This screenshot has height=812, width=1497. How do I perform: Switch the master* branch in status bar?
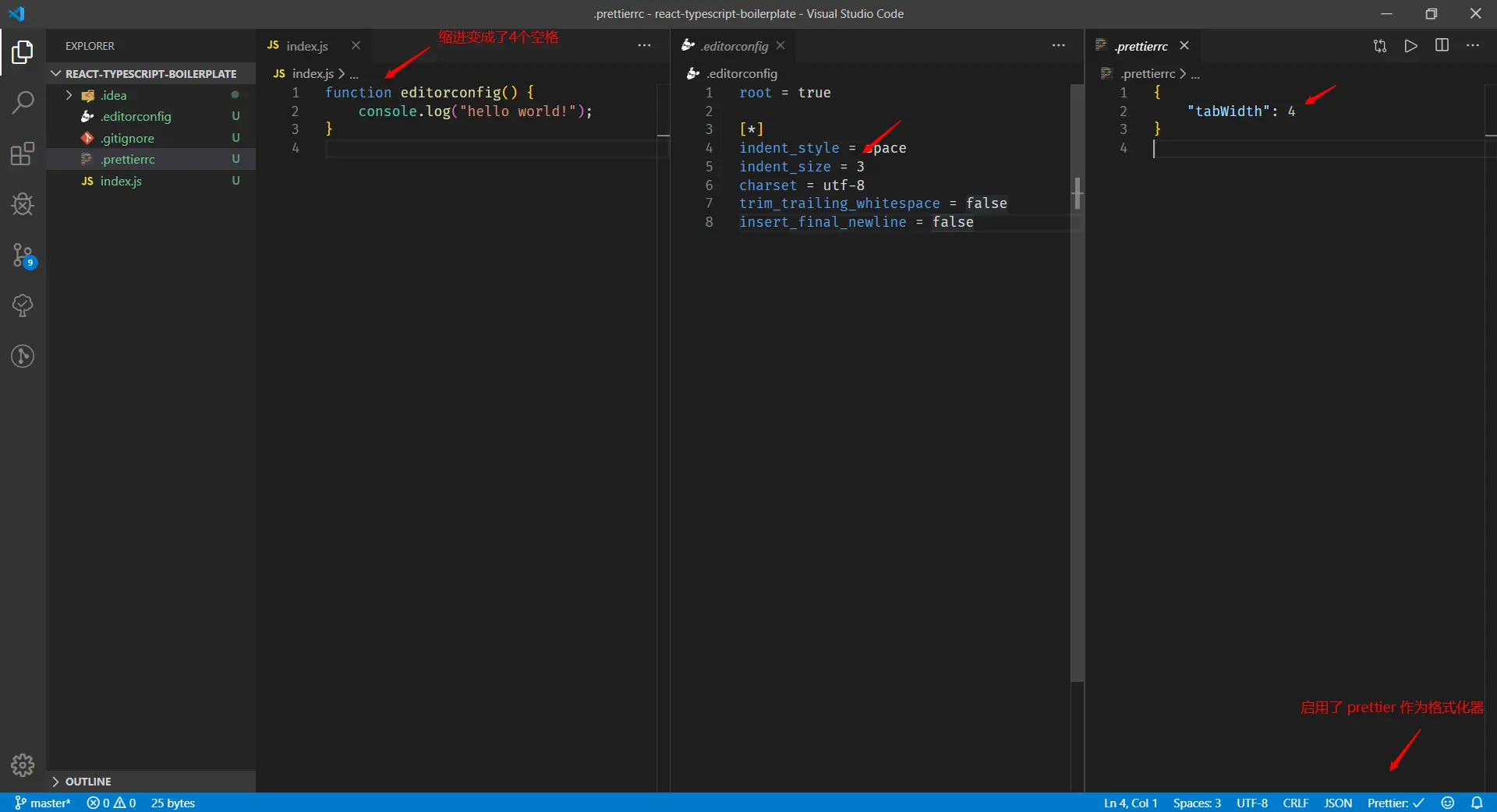click(43, 803)
